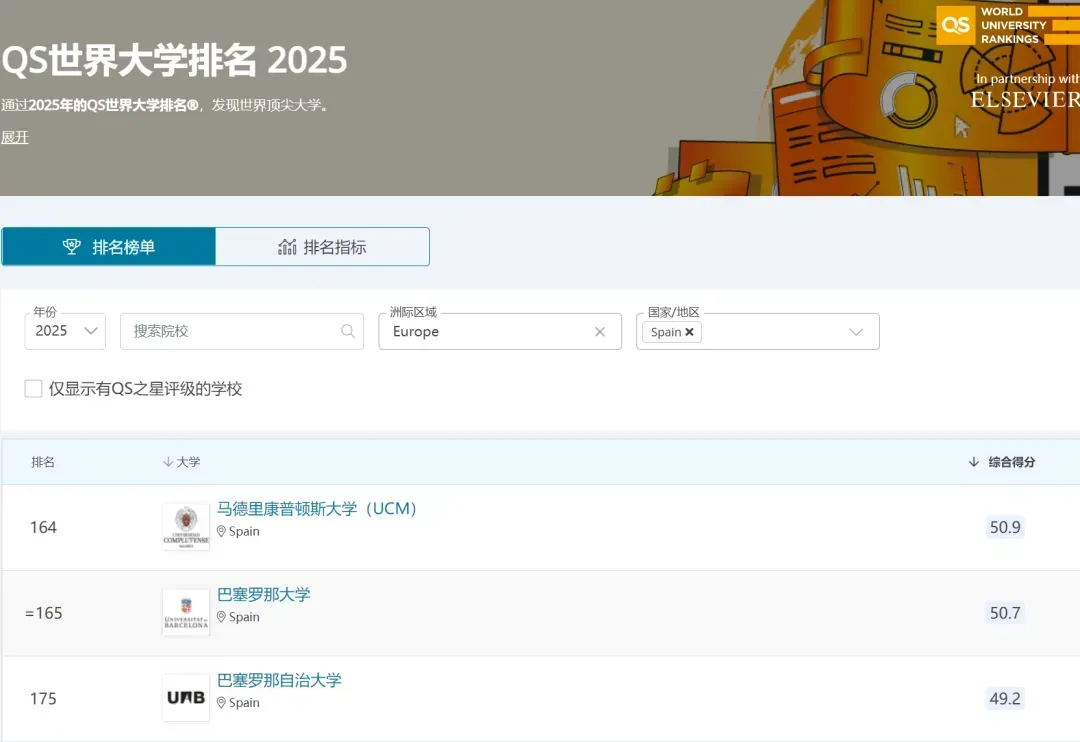Screen dimensions: 1080x742
Task: Open 巴塞罗那自治大学 link
Action: point(279,680)
